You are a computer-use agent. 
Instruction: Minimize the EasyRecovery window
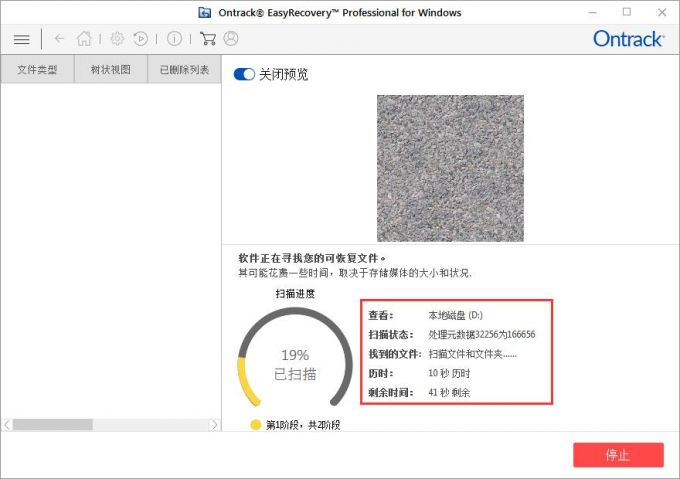coord(592,13)
